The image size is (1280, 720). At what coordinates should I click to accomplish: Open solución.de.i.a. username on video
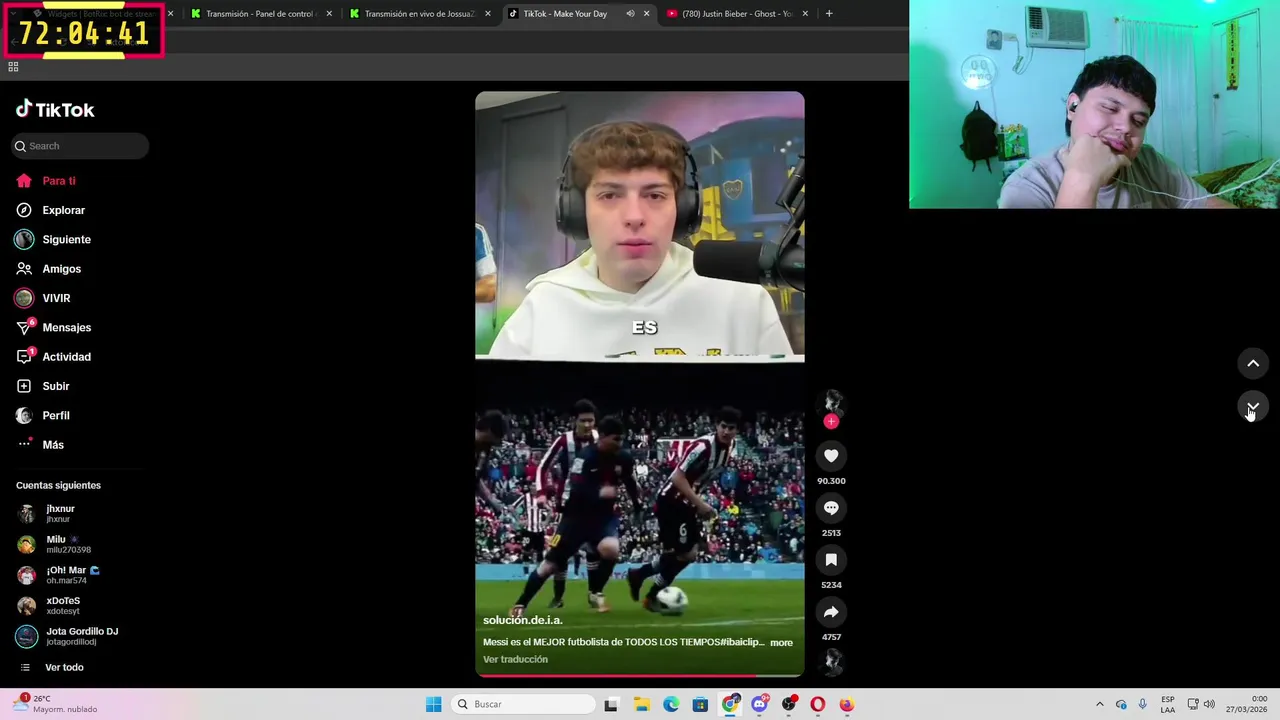pyautogui.click(x=523, y=620)
